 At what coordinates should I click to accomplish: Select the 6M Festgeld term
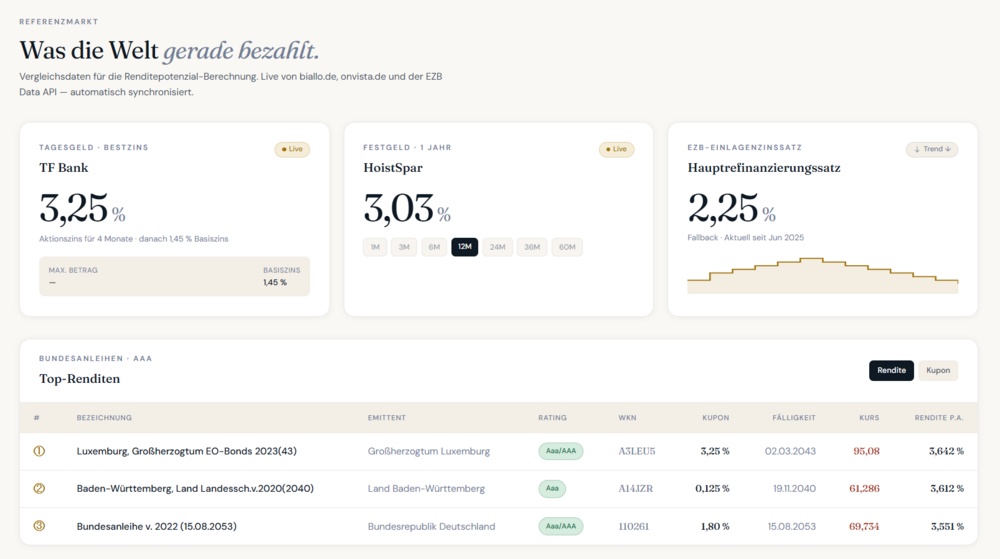tap(434, 247)
